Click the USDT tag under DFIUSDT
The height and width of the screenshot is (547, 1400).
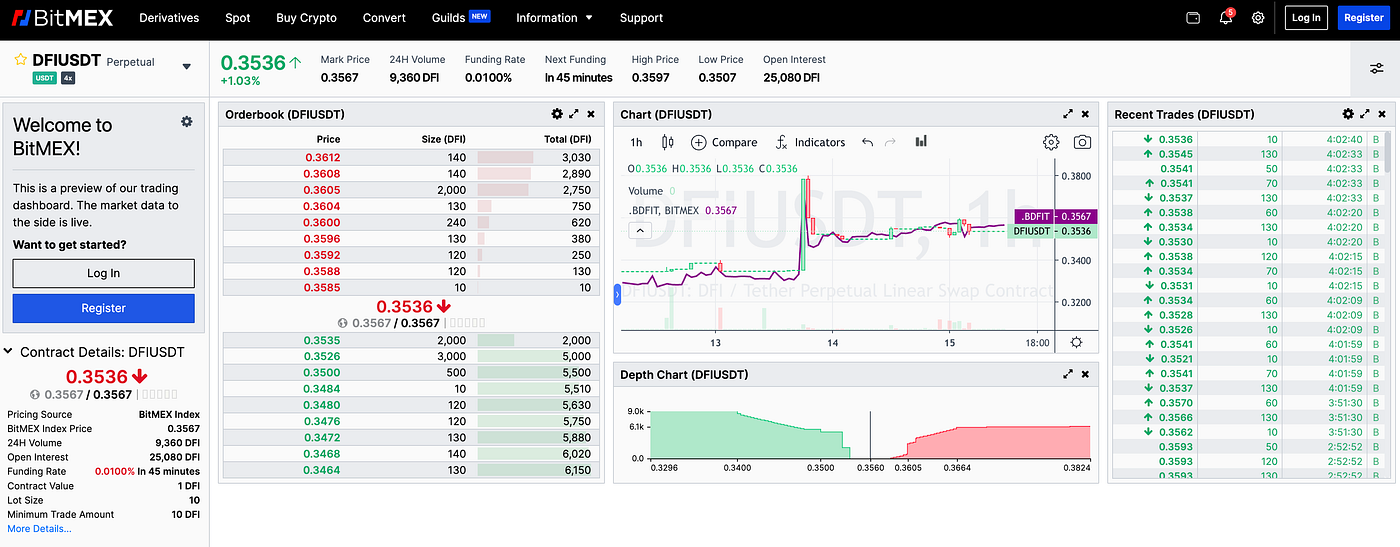tap(45, 78)
